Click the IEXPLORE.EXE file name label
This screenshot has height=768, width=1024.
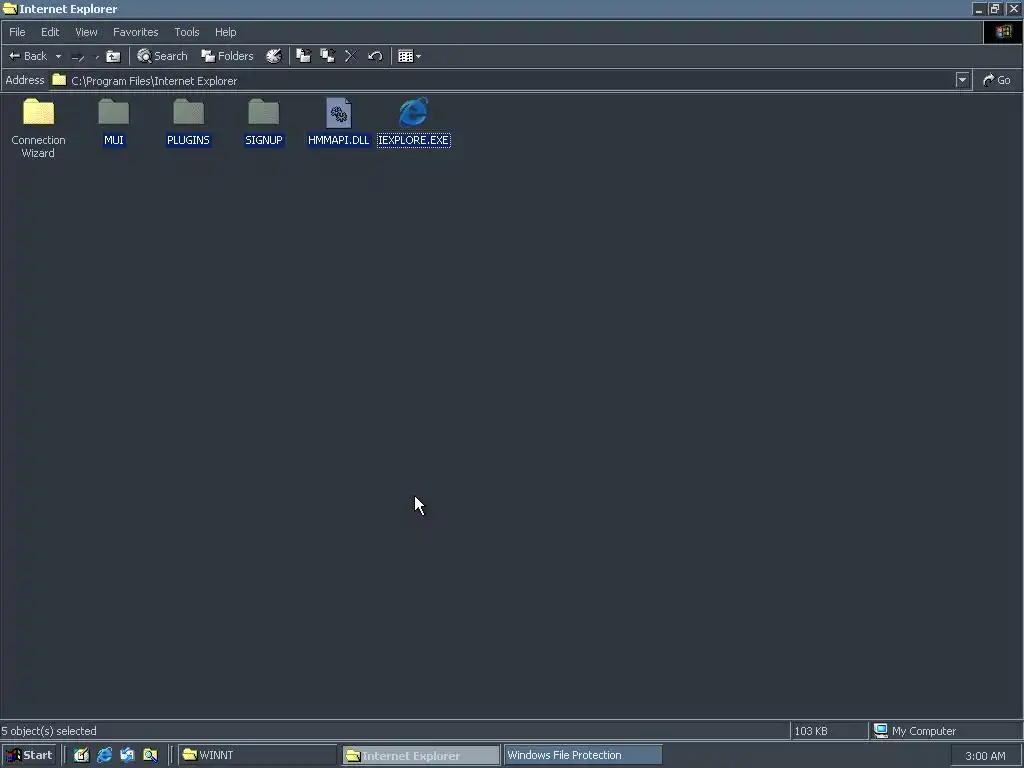[413, 140]
